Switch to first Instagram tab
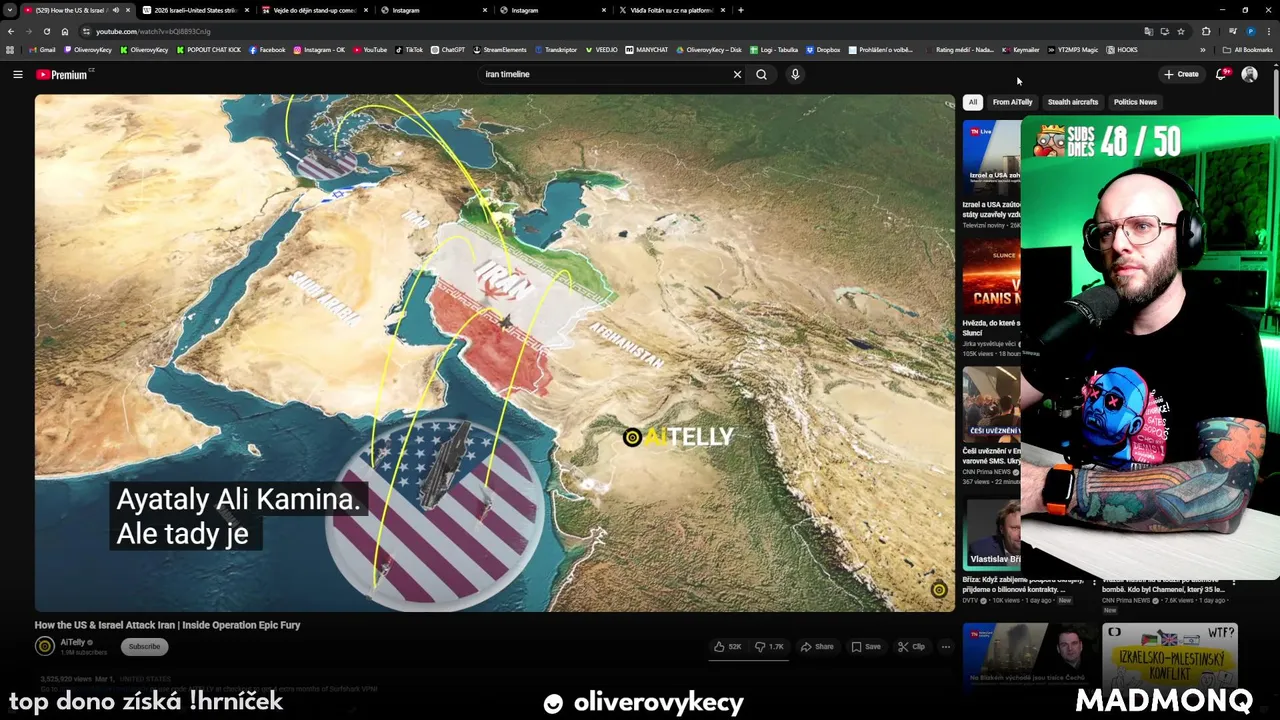The height and width of the screenshot is (720, 1280). tap(433, 10)
